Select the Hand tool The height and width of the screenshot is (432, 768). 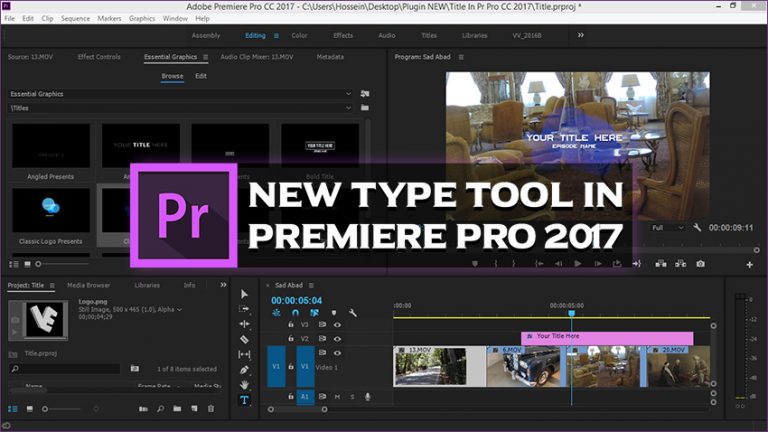click(x=244, y=385)
